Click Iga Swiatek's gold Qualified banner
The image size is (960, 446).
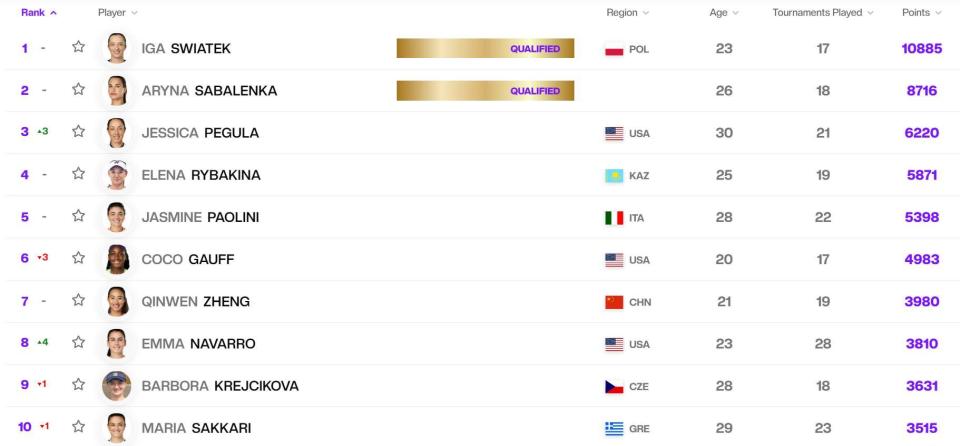pos(485,48)
